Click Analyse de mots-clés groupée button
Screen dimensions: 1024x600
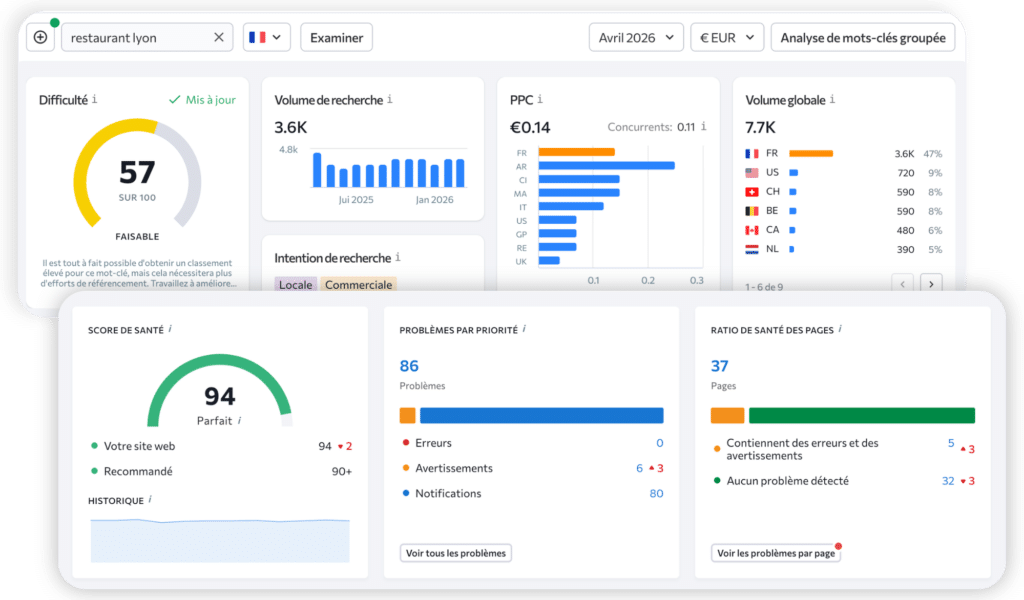click(x=863, y=37)
